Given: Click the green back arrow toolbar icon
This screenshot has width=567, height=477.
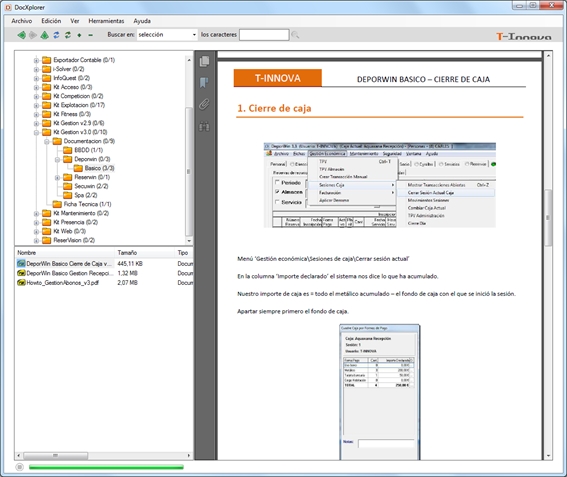Looking at the screenshot, I should click(x=21, y=35).
